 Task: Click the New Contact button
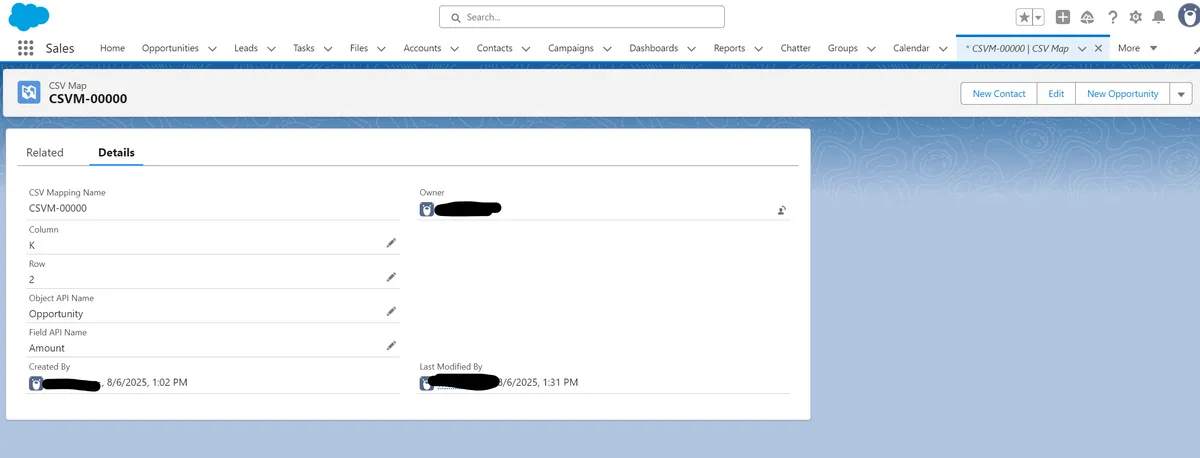pos(999,93)
